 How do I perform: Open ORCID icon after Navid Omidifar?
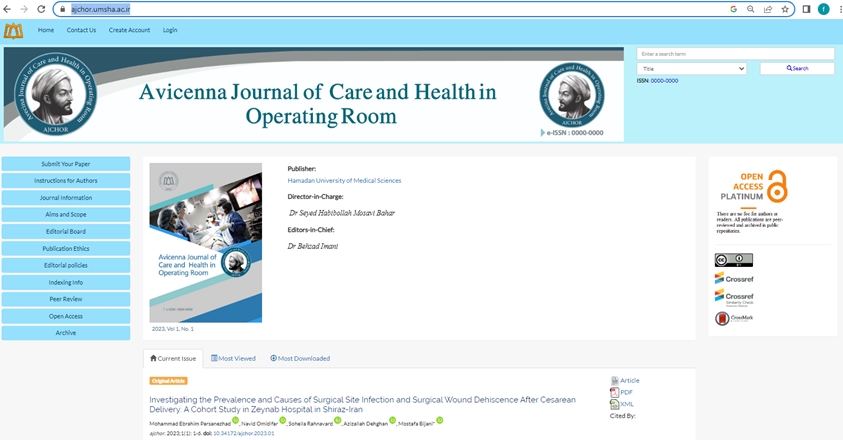pyautogui.click(x=283, y=421)
